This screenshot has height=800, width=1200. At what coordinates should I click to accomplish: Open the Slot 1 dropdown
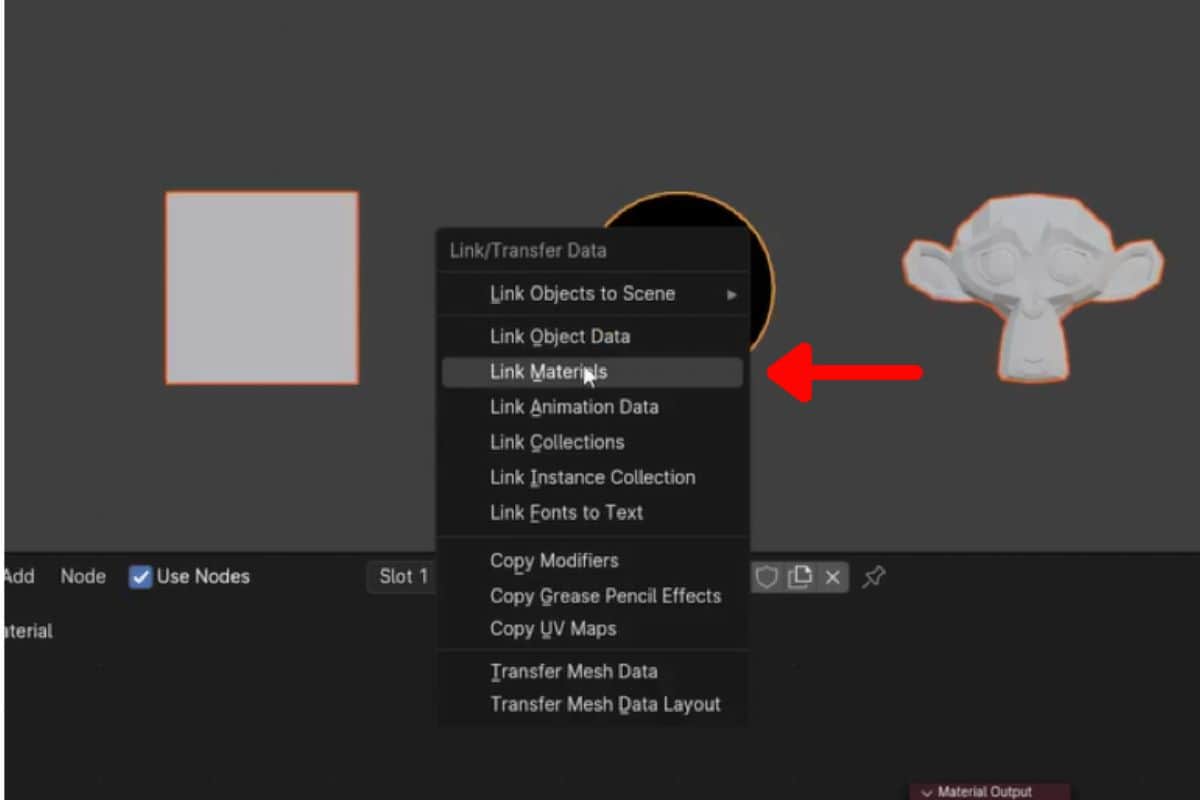pos(403,576)
